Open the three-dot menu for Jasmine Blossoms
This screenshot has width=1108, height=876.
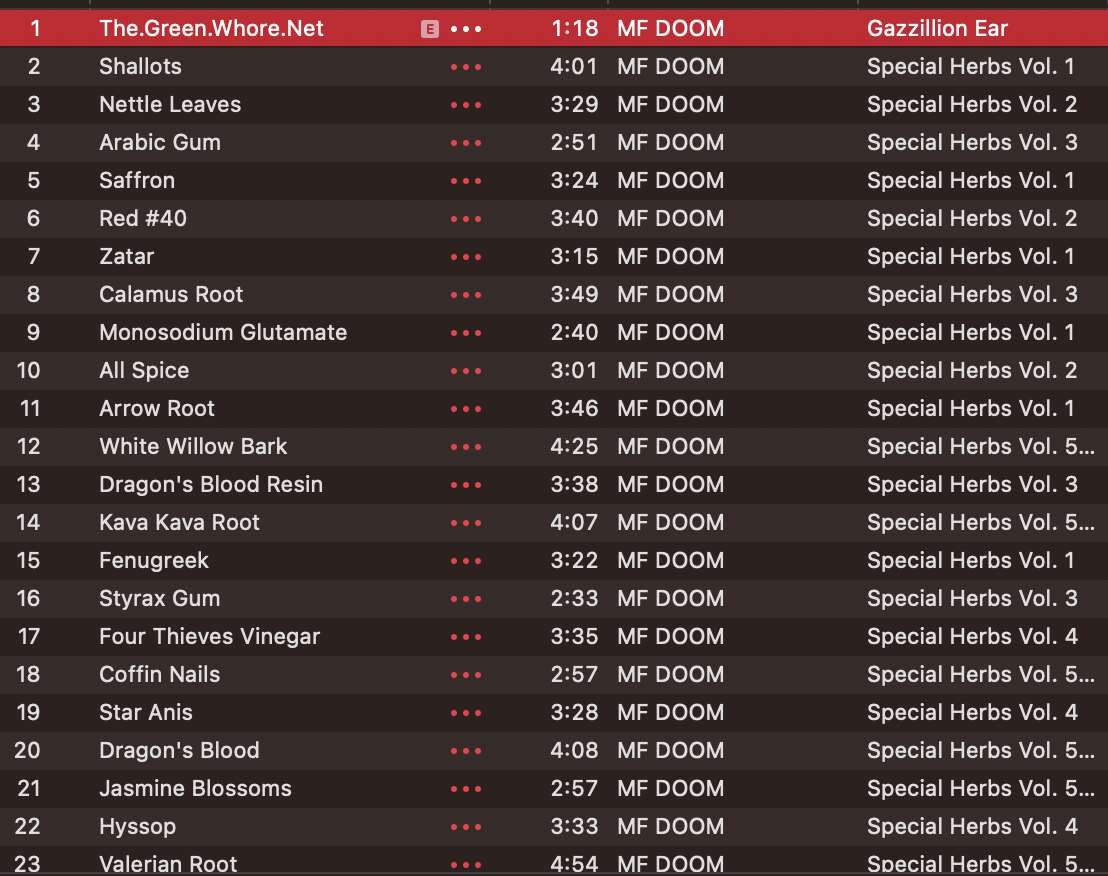click(466, 789)
